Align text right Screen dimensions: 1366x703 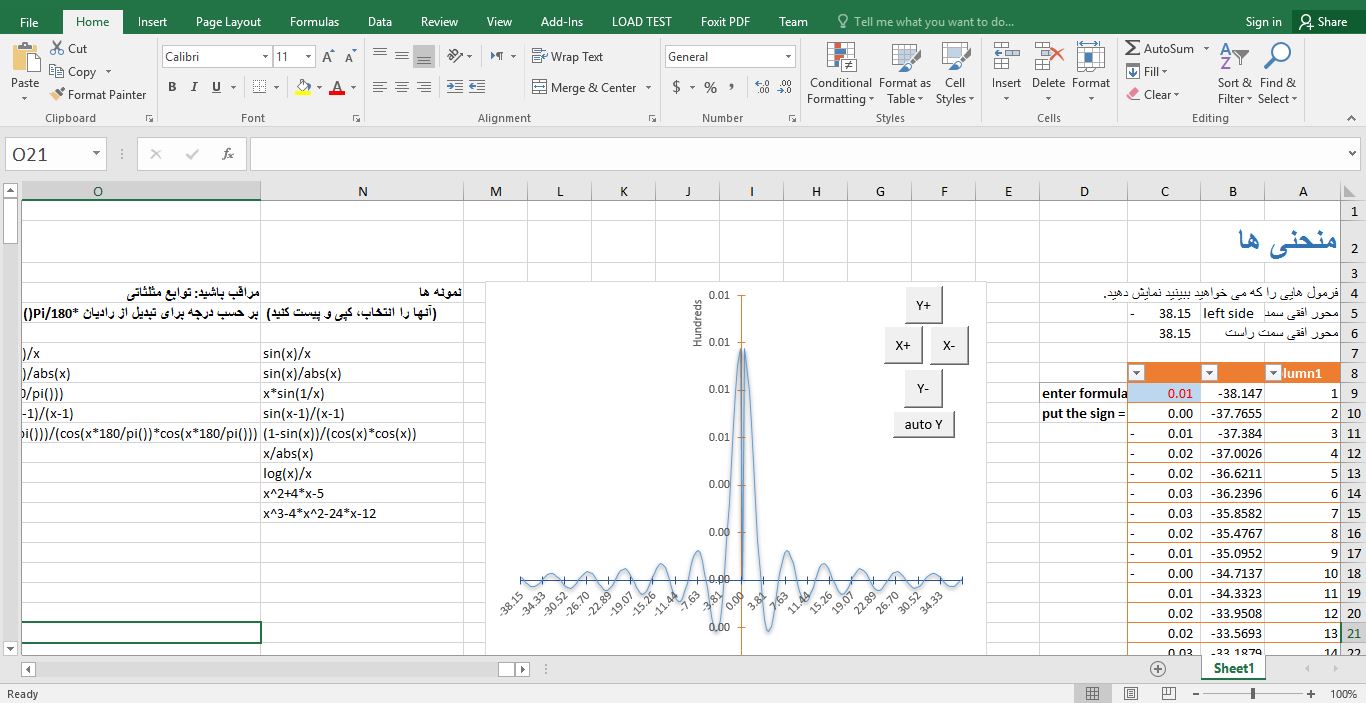424,87
